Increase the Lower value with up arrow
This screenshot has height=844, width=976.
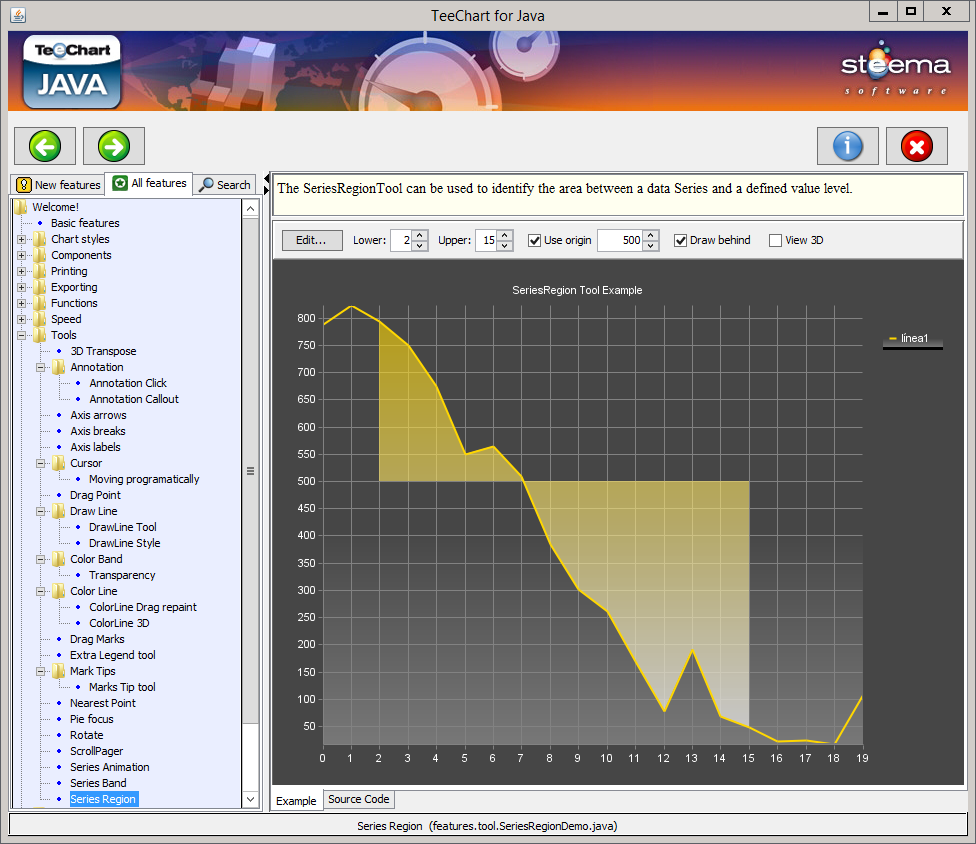coord(420,235)
